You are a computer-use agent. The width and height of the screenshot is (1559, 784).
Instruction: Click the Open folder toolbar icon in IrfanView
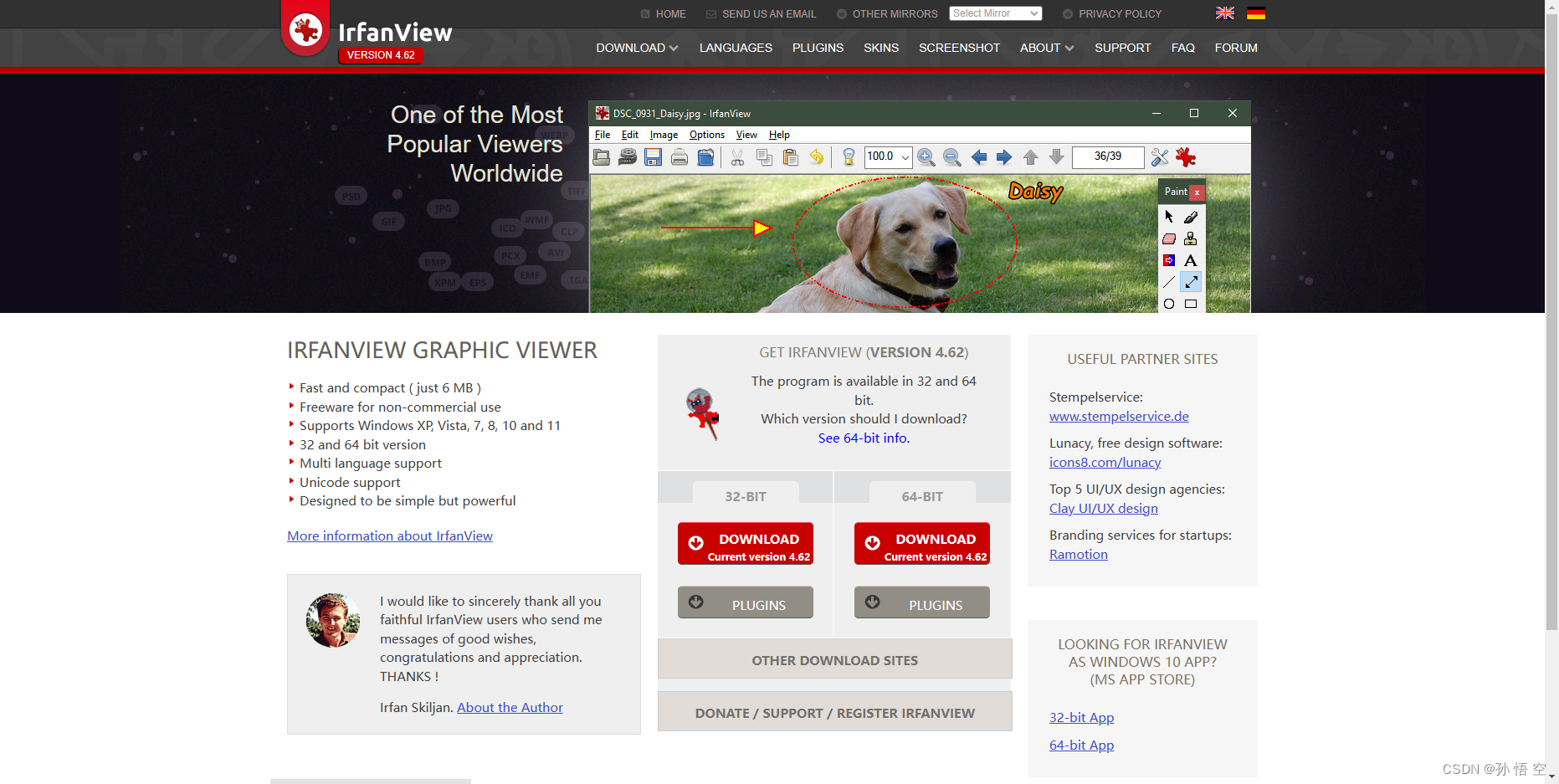(x=602, y=157)
